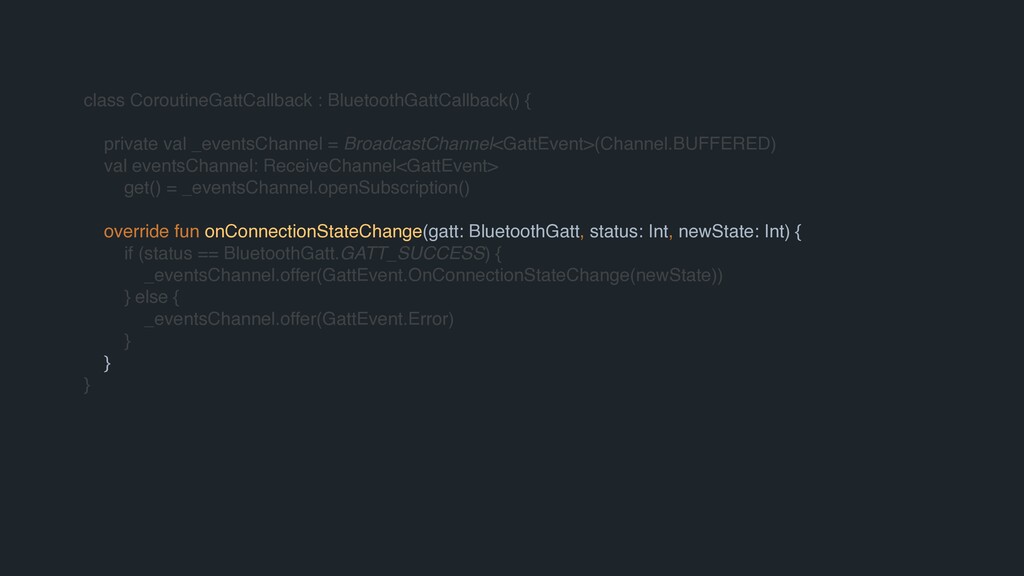Click the onConnectionStateChange function name
Screen dimensions: 1024x576
point(313,232)
